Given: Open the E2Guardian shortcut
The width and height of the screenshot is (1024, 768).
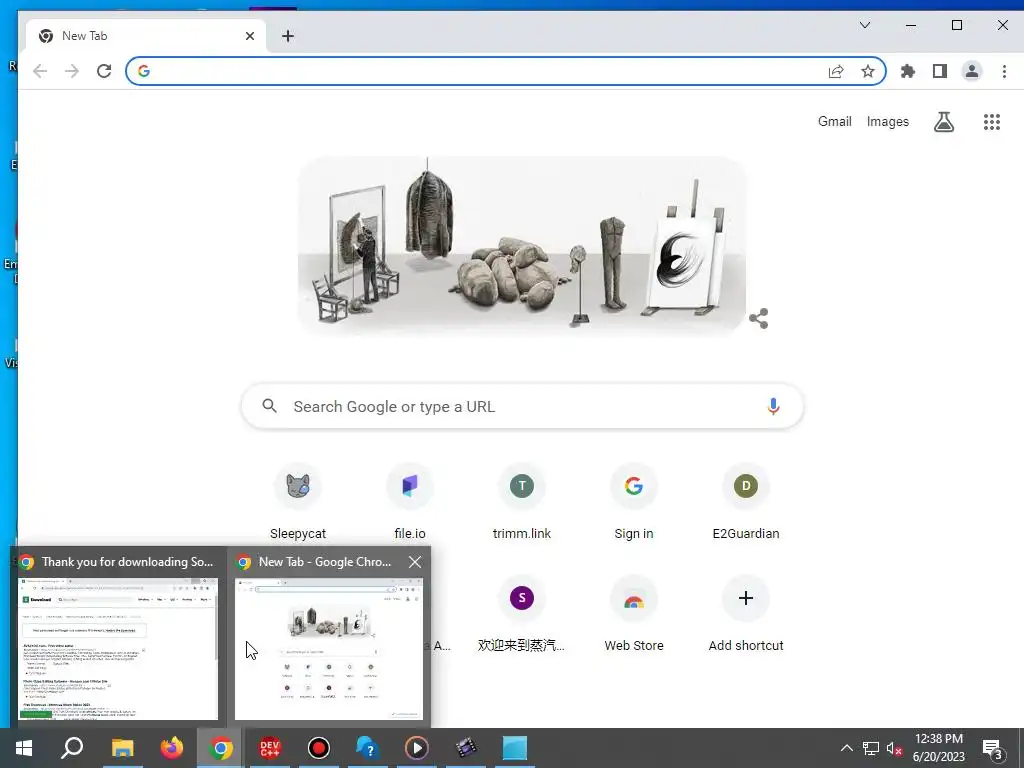Looking at the screenshot, I should point(746,502).
